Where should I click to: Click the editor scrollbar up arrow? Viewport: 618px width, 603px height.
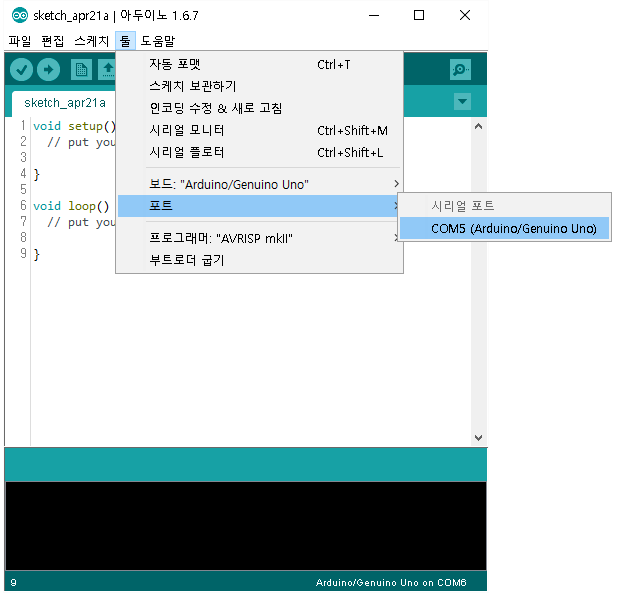click(478, 126)
